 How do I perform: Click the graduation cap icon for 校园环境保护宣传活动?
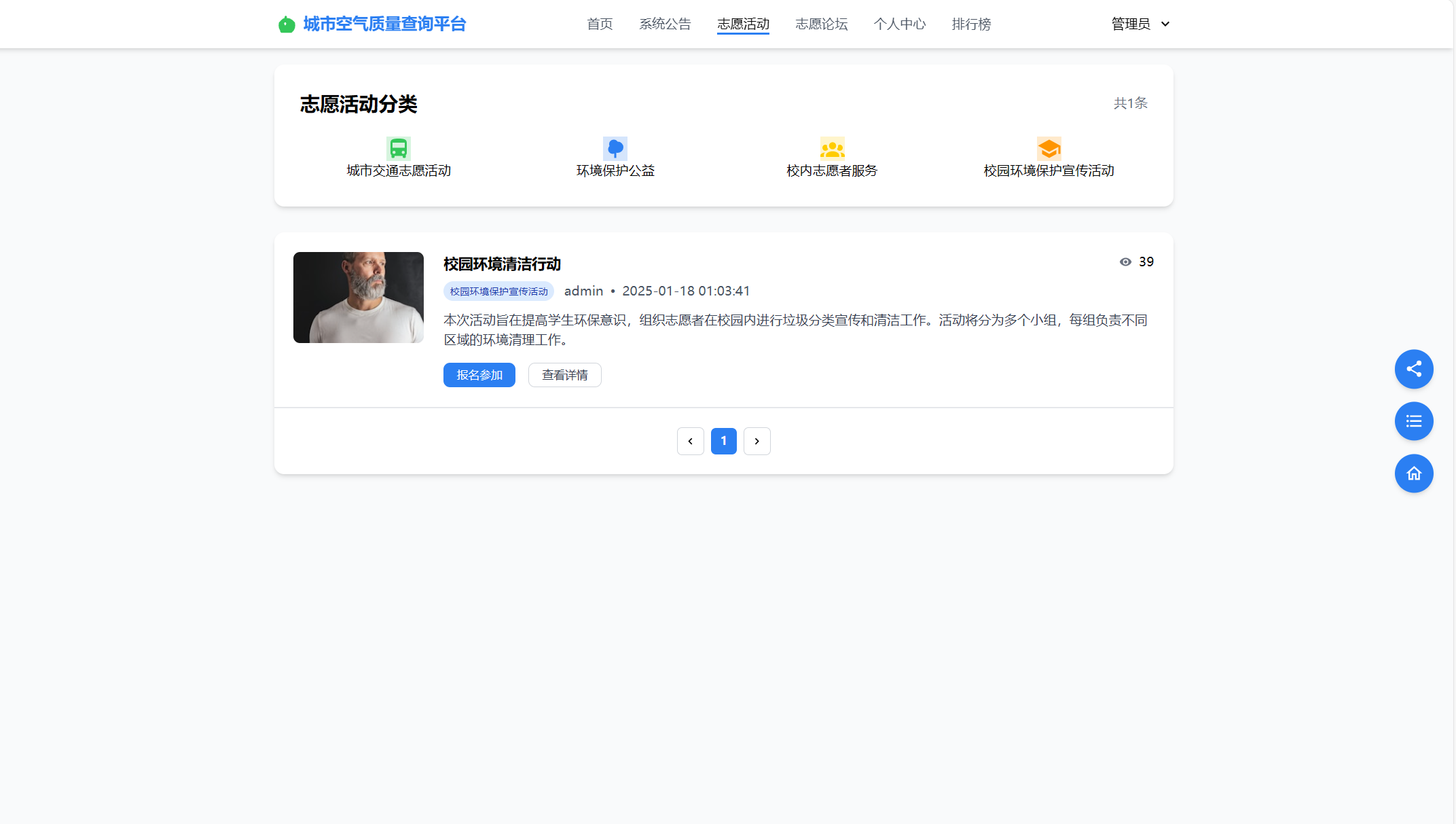click(x=1049, y=148)
